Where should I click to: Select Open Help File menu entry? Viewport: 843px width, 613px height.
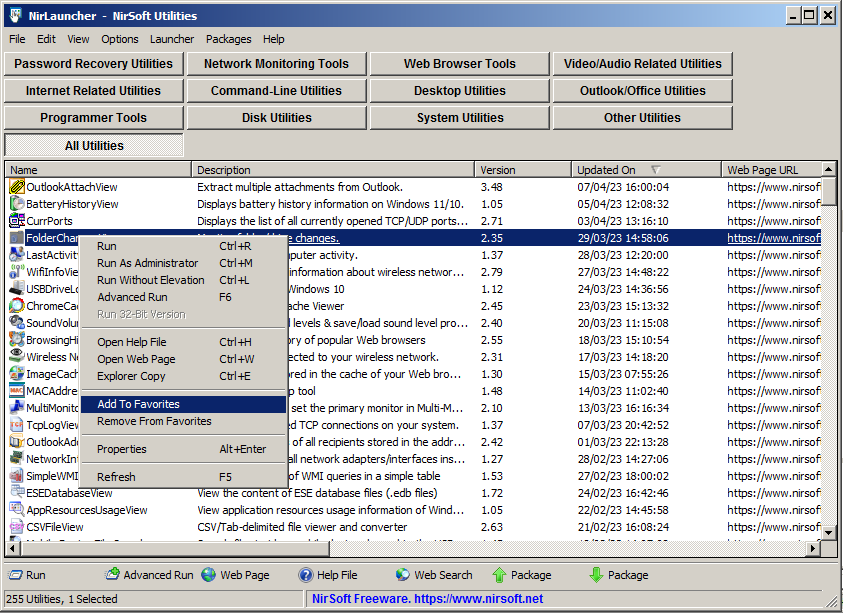(x=183, y=342)
